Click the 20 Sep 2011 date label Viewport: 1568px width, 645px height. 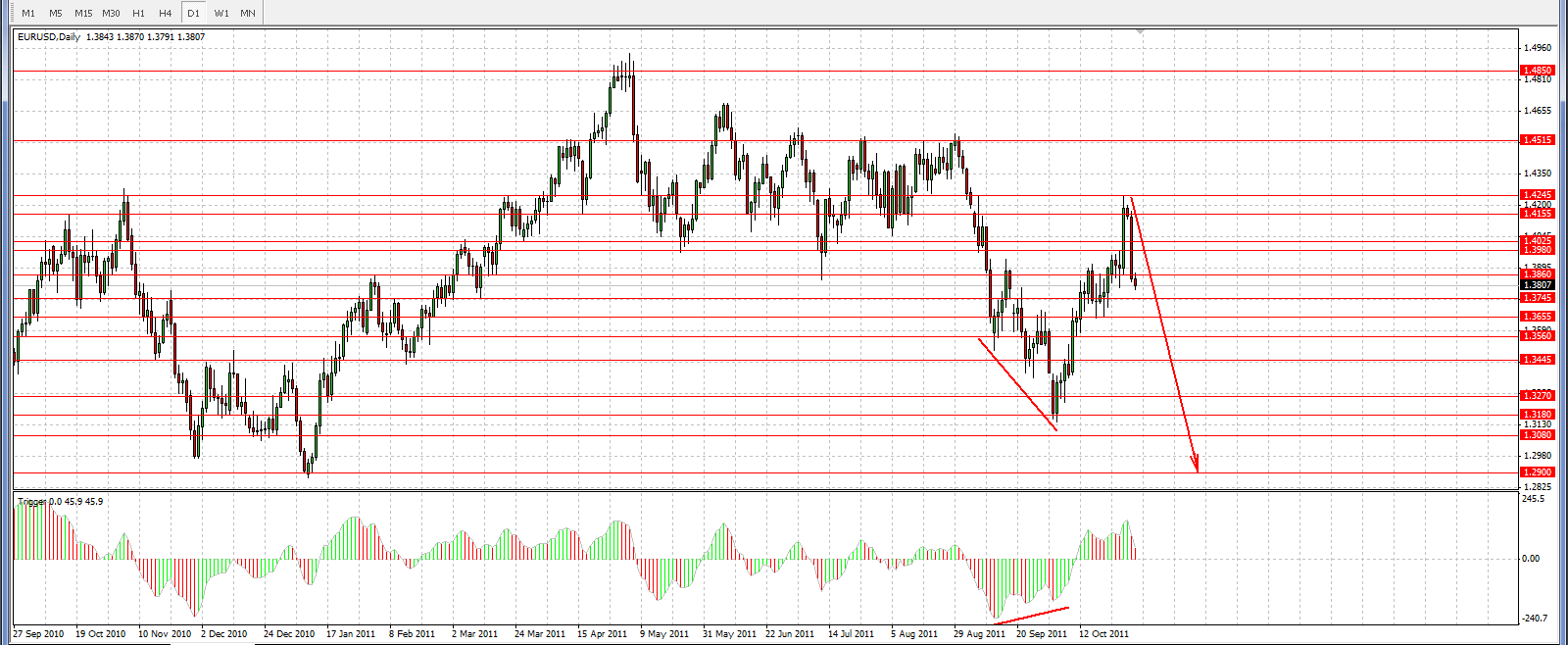(x=1042, y=634)
